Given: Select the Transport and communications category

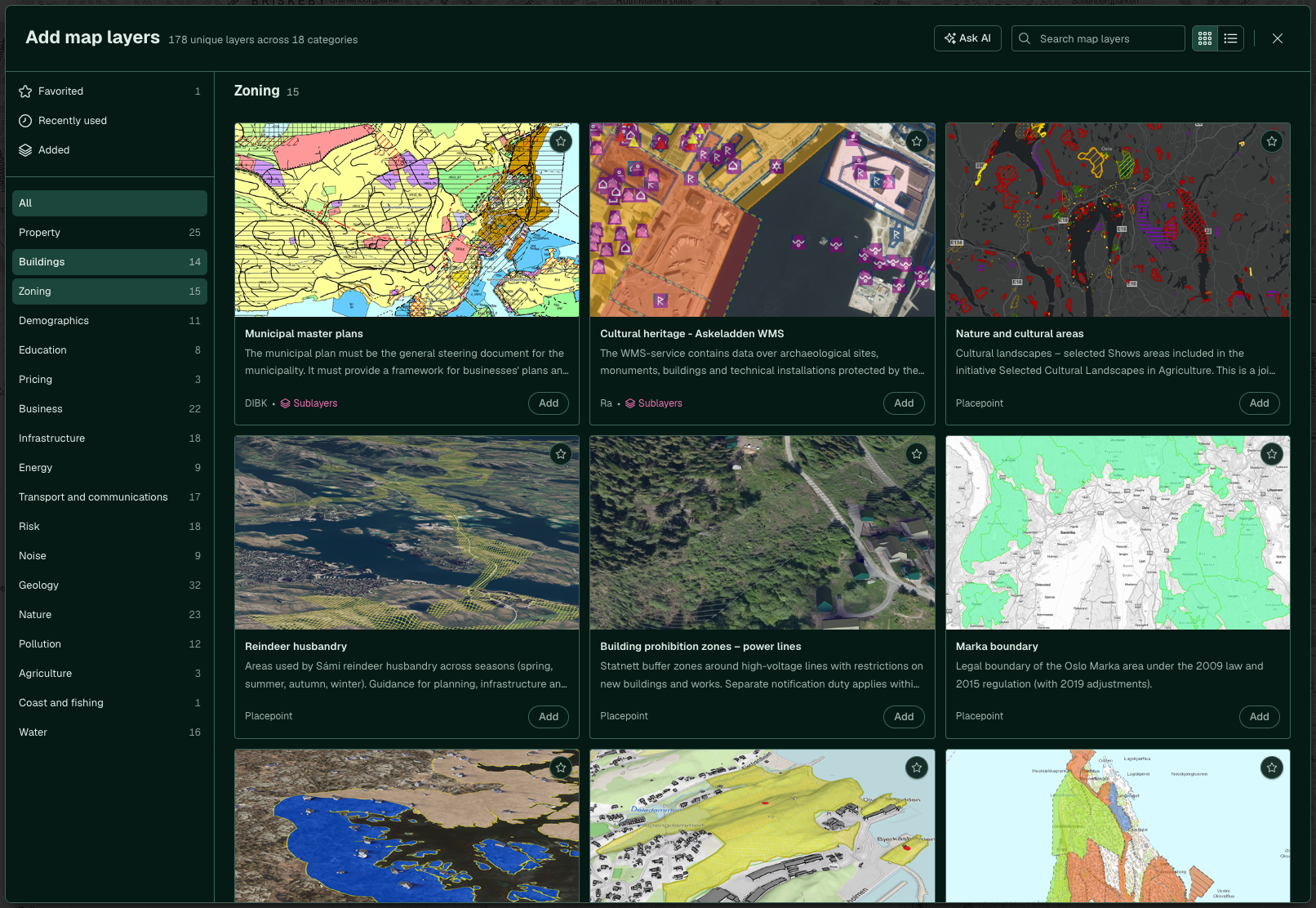Looking at the screenshot, I should pos(109,497).
